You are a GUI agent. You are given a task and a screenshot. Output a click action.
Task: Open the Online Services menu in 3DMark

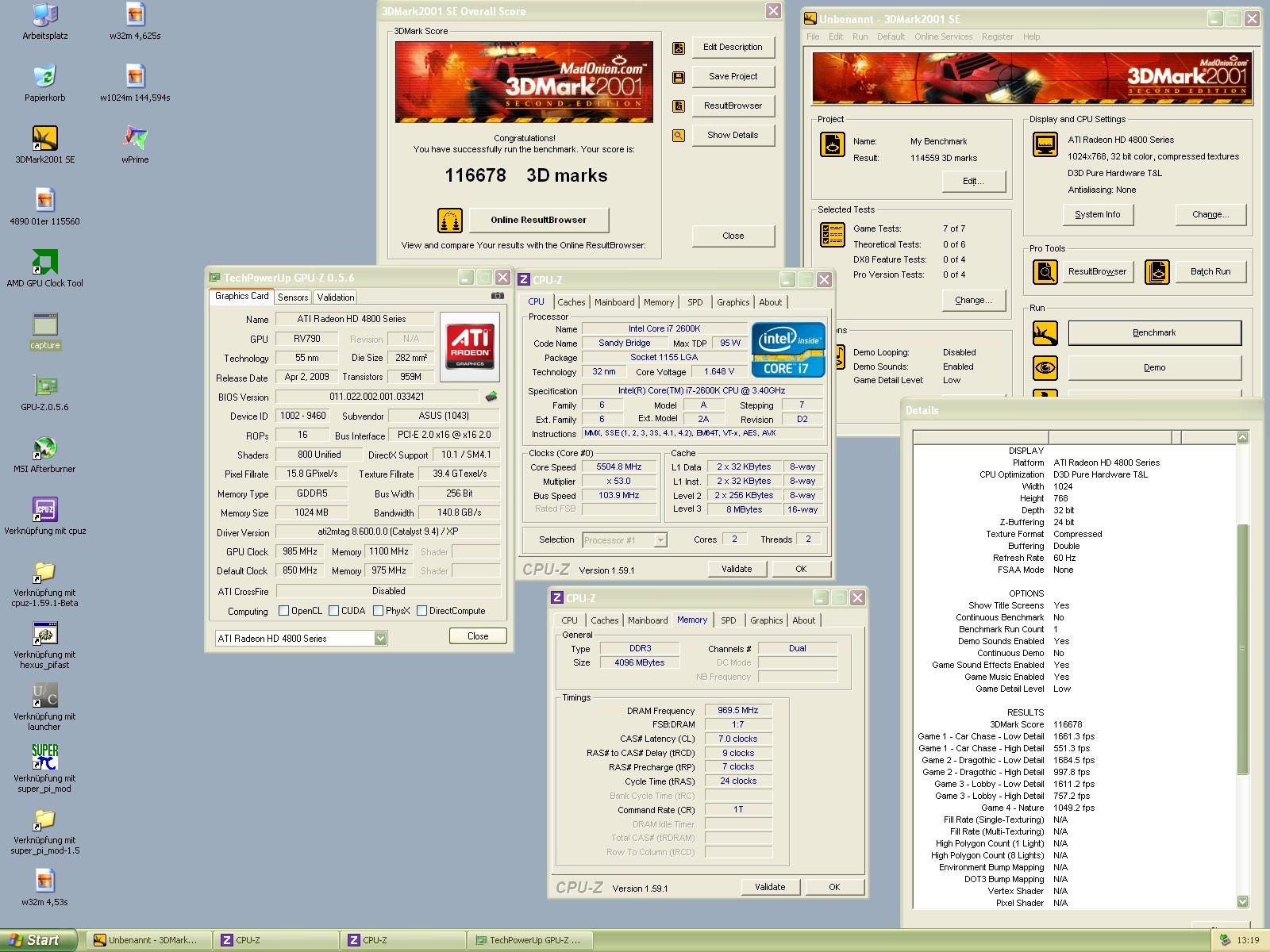pos(943,36)
